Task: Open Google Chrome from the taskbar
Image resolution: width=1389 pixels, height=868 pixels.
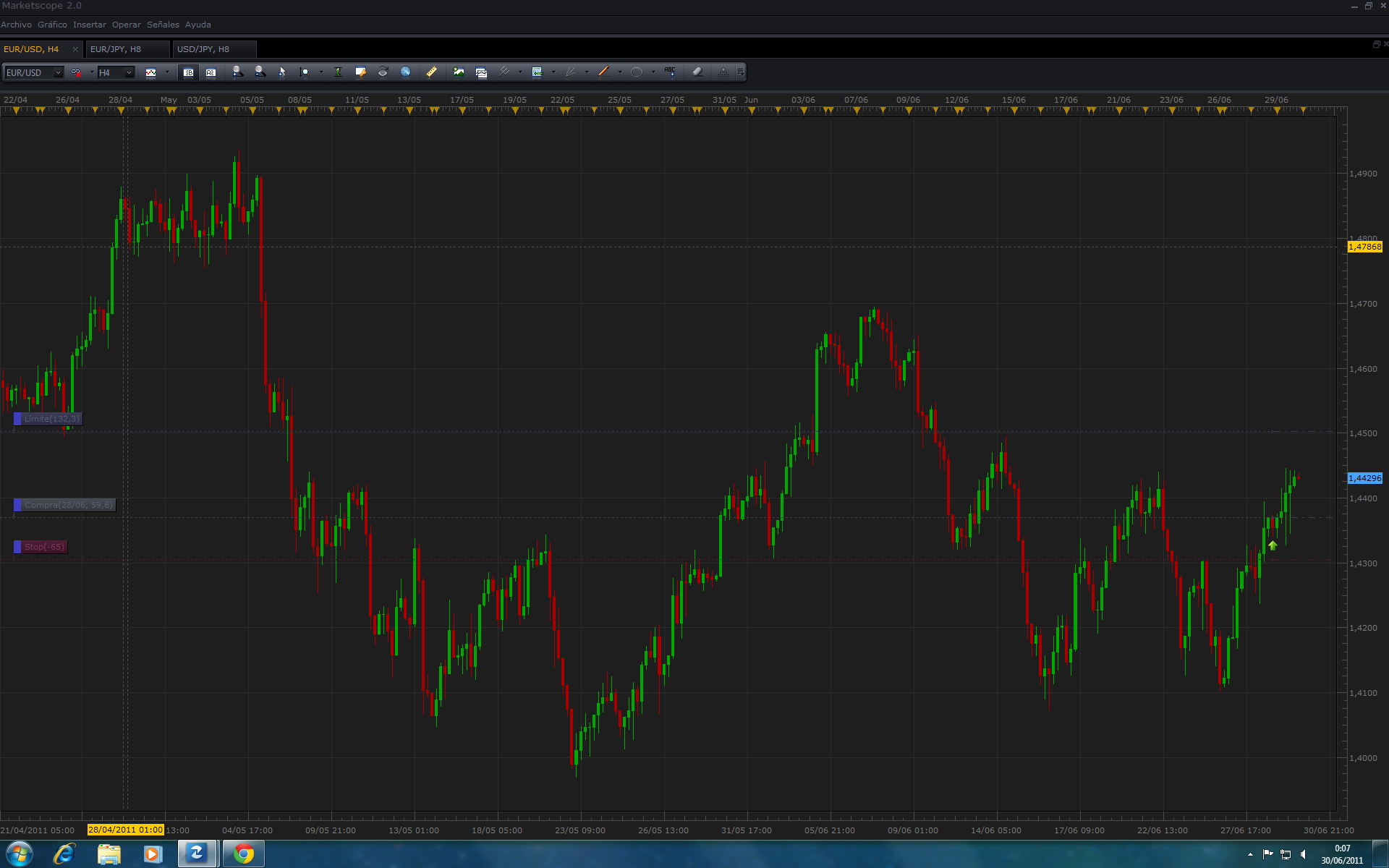Action: click(244, 854)
